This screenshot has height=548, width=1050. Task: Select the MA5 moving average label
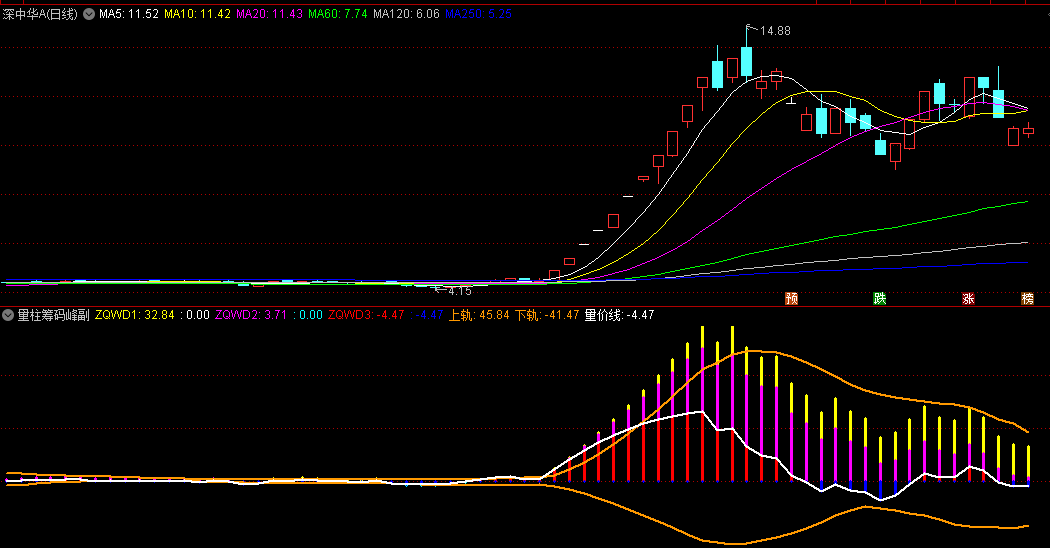[x=129, y=14]
